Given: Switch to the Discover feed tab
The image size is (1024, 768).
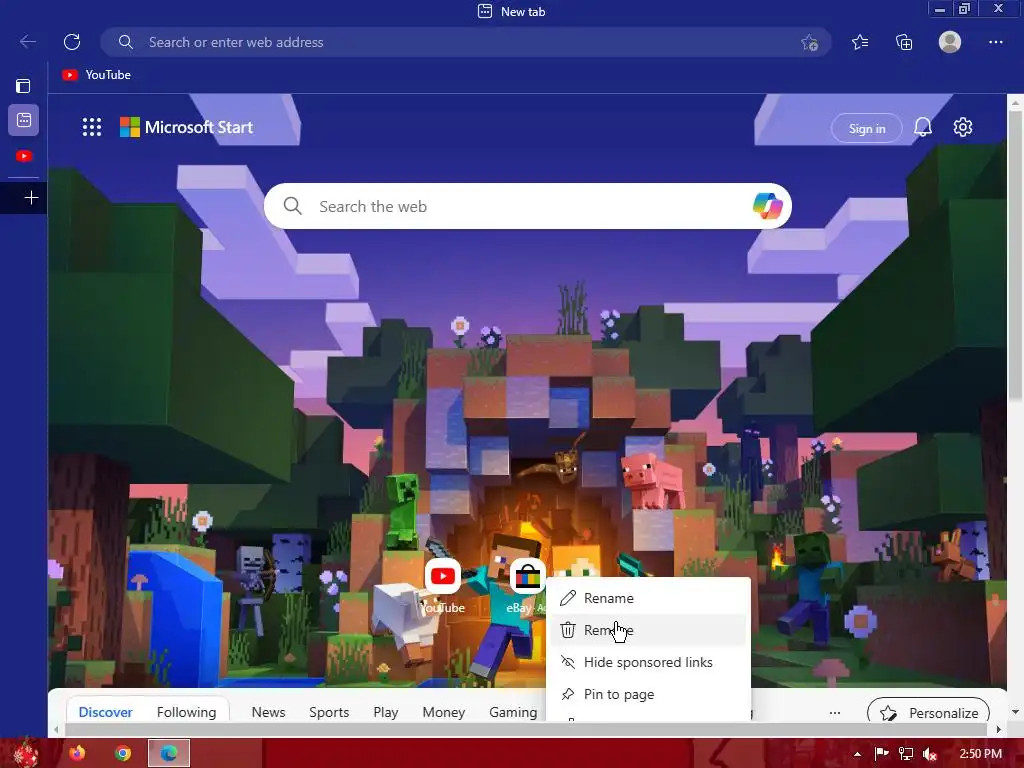Looking at the screenshot, I should (x=105, y=712).
